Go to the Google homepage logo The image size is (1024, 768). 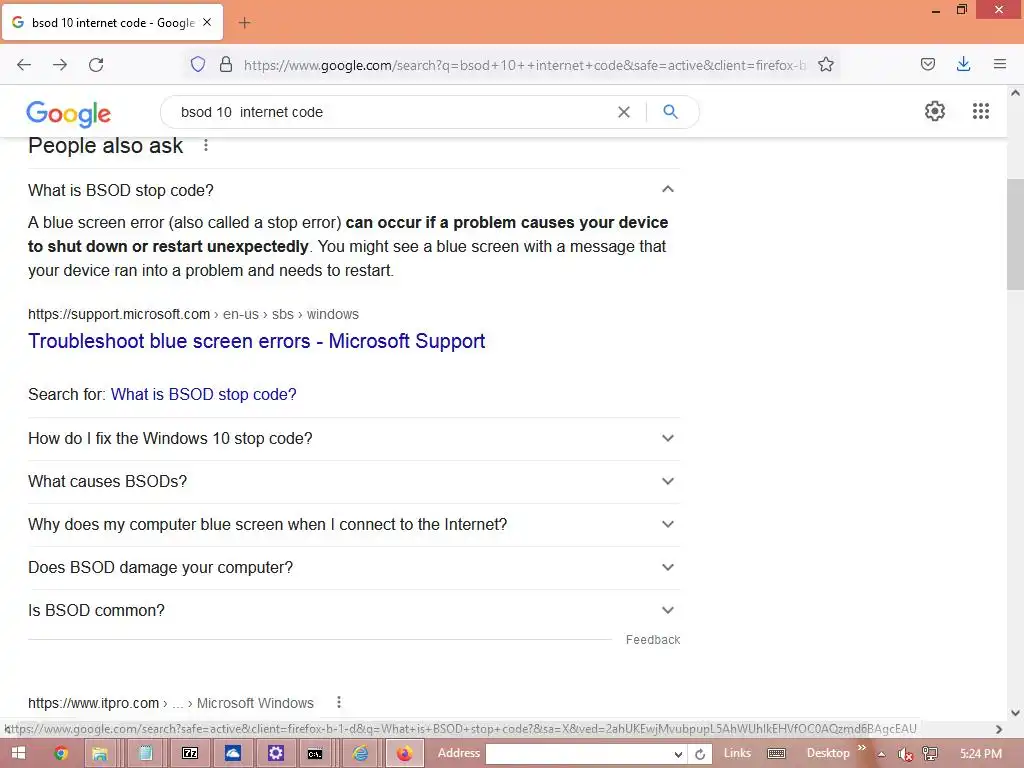coord(69,114)
